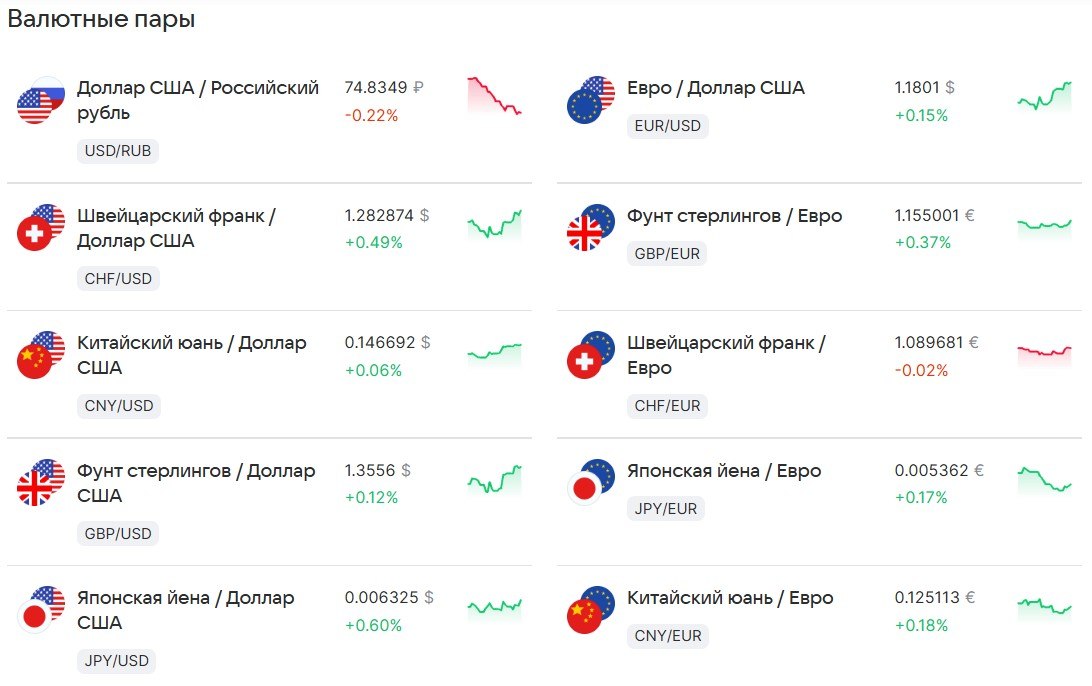Click the CHF/USD Swiss flag icon

tap(34, 233)
